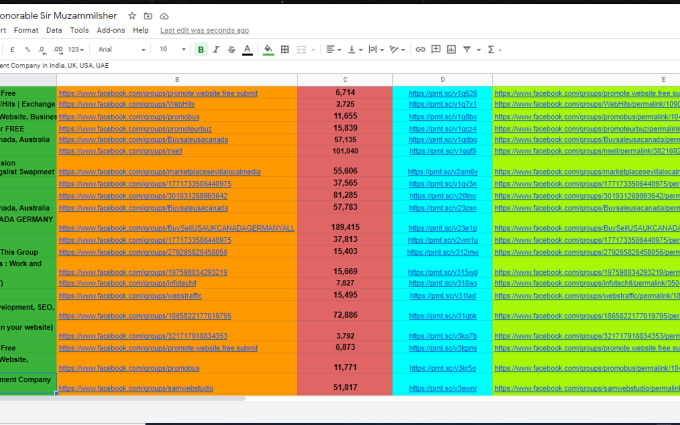The image size is (680, 425).
Task: Open the 'Last edit was seconds ago' link
Action: coord(204,30)
